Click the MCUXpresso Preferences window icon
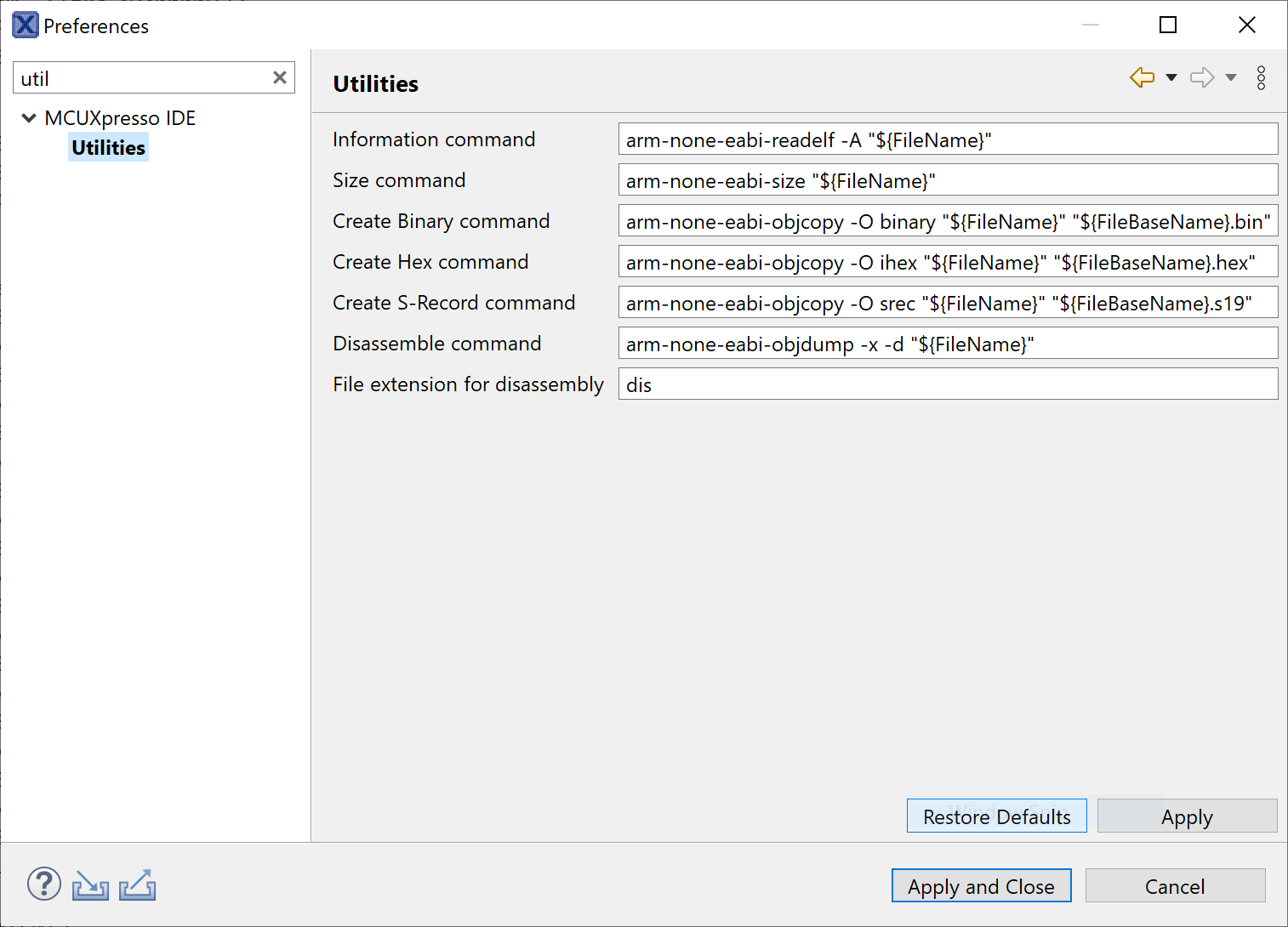Screen dimensions: 1288x927 pos(25,26)
